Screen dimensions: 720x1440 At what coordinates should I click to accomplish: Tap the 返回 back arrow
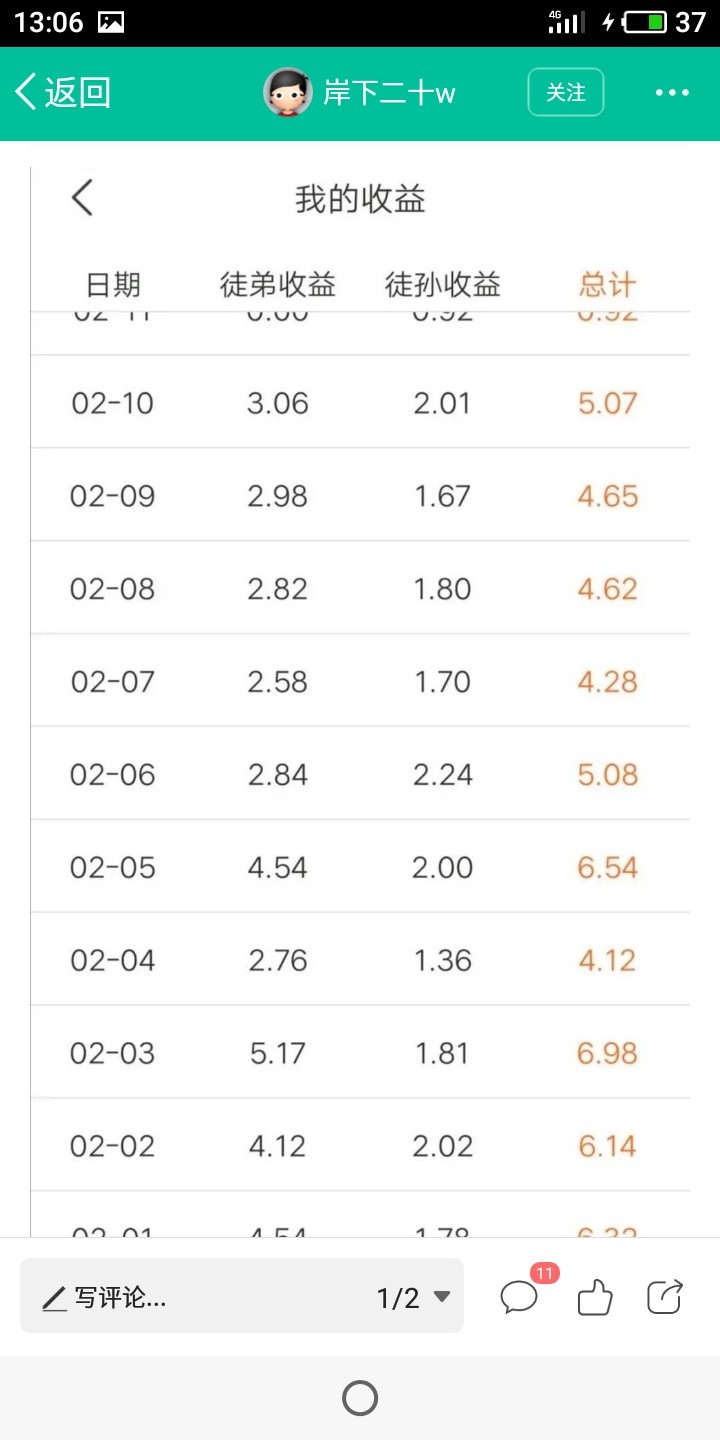[x=61, y=92]
